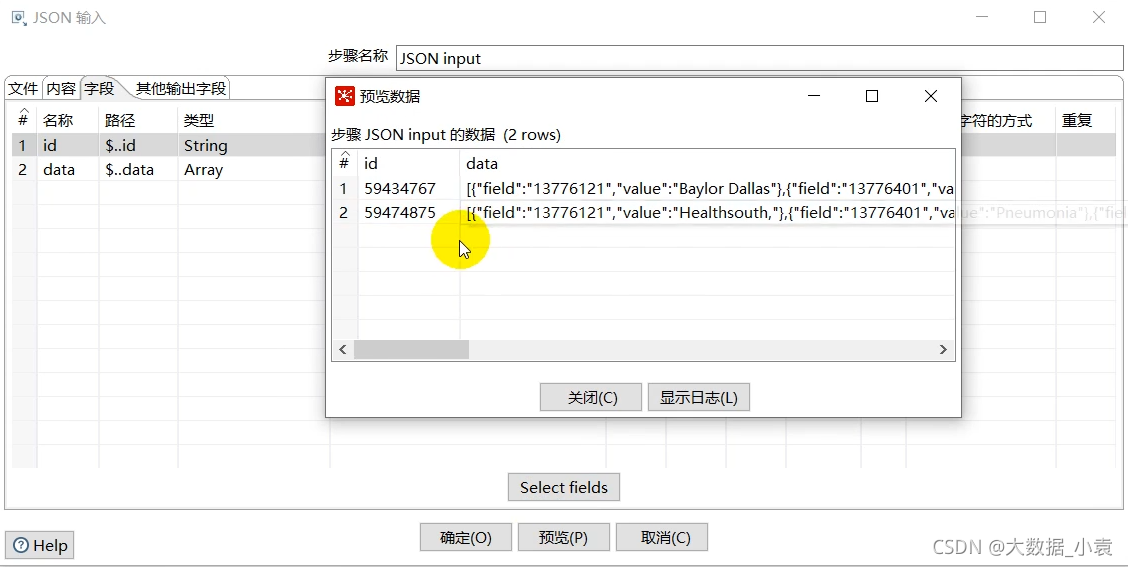This screenshot has height=567, width=1128.
Task: Click left arrow of preview horizontal scrollbar
Action: click(x=342, y=350)
